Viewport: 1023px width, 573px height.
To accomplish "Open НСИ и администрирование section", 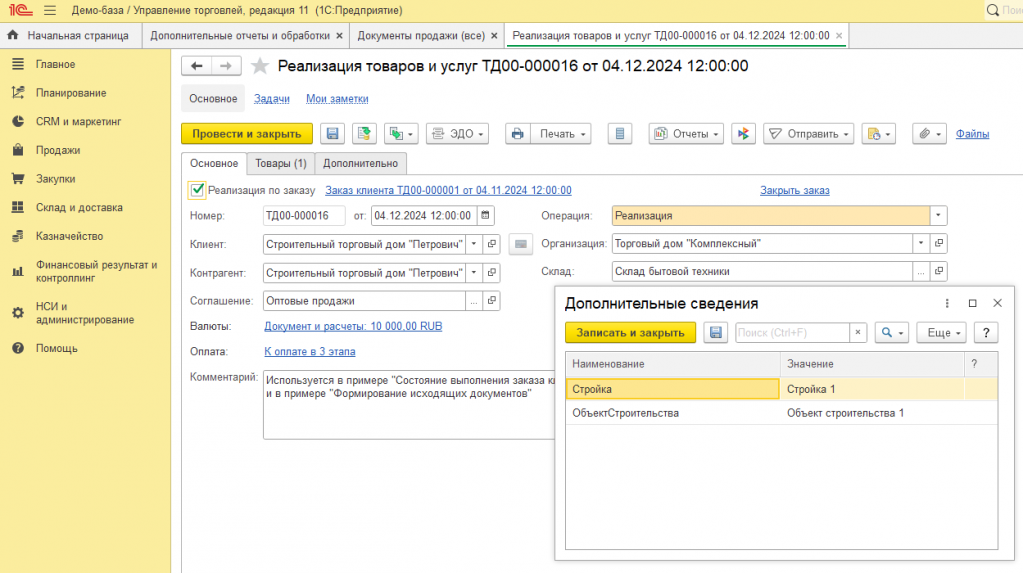I will [85, 313].
